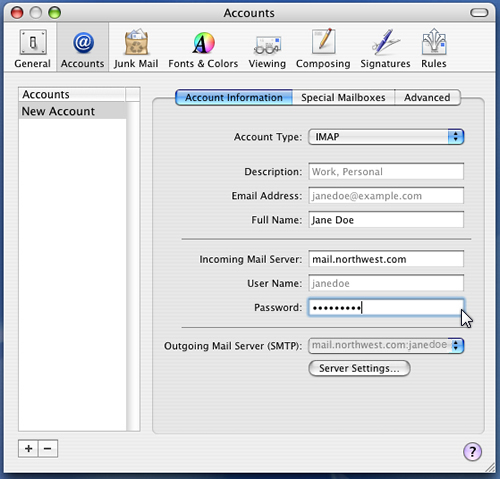Switch to the Advanced tab
The height and width of the screenshot is (479, 500).
(x=427, y=97)
